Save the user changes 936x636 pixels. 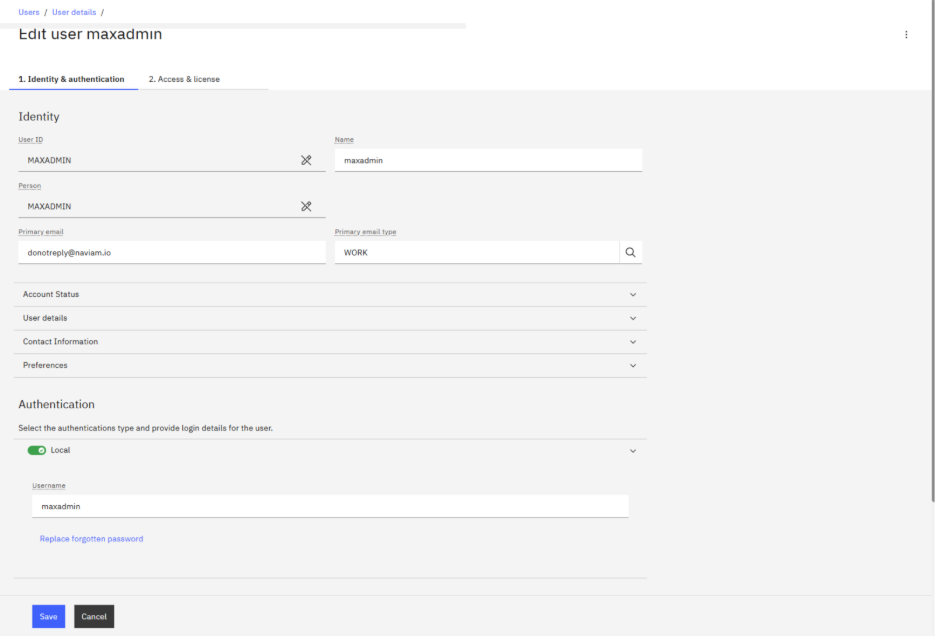pos(48,616)
